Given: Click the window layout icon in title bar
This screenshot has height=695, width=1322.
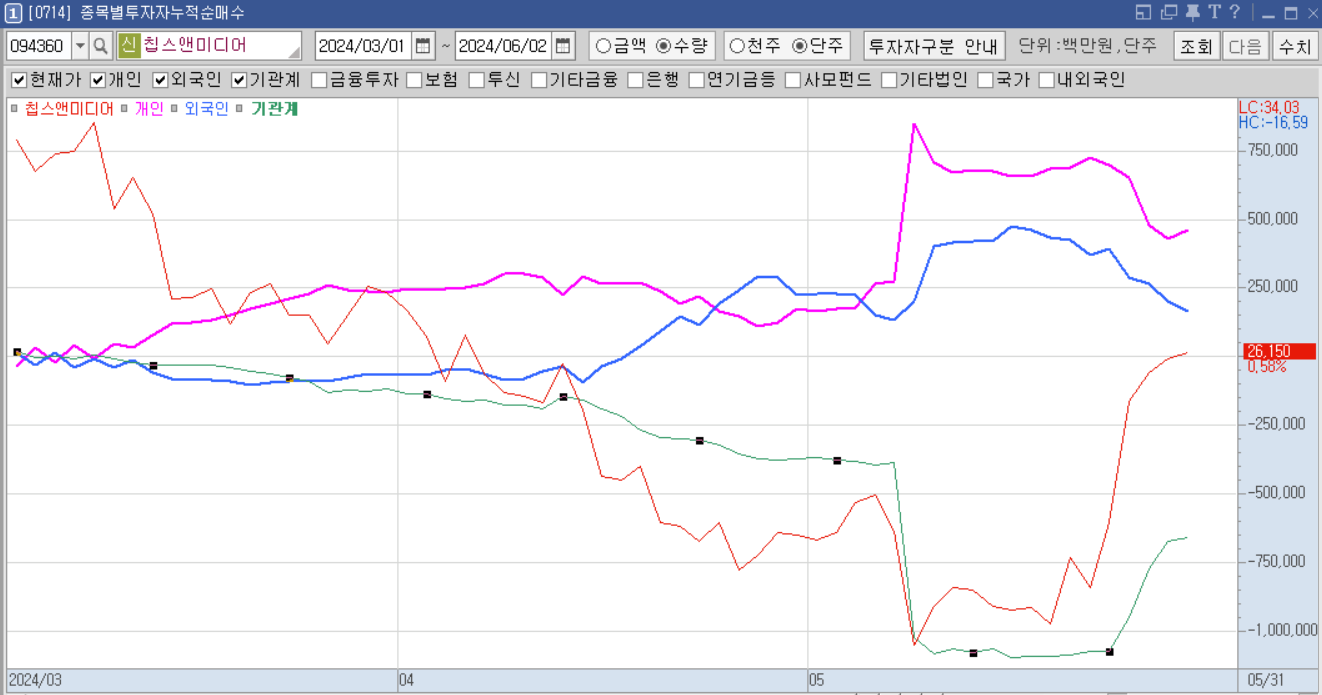Looking at the screenshot, I should (1145, 12).
